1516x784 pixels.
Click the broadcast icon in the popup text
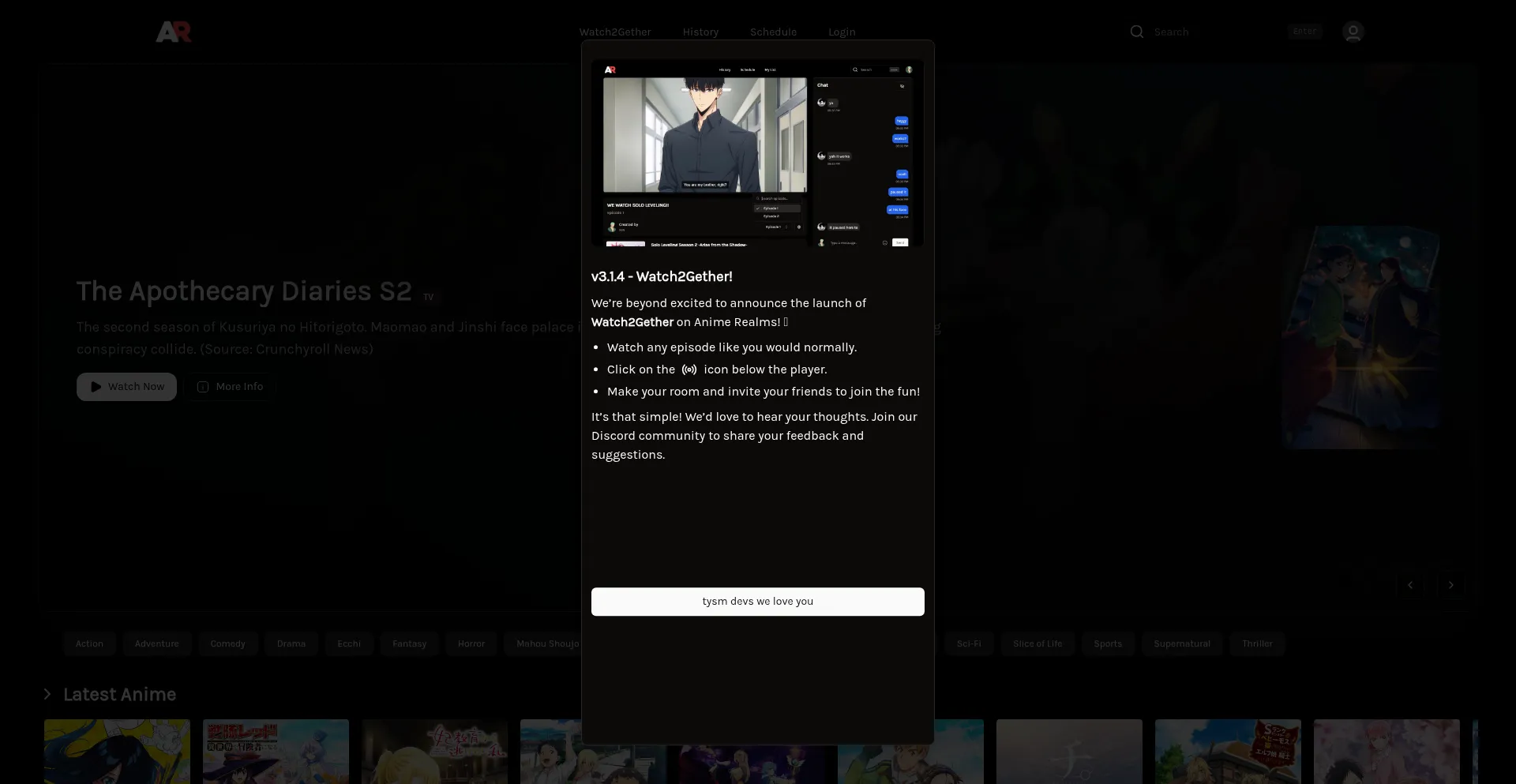(689, 369)
